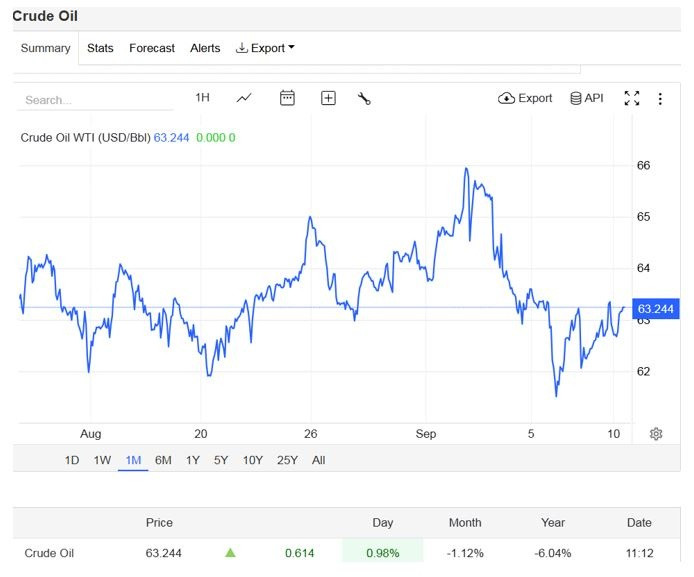The height and width of the screenshot is (577, 694).
Task: Select the 6M time range
Action: click(x=163, y=460)
